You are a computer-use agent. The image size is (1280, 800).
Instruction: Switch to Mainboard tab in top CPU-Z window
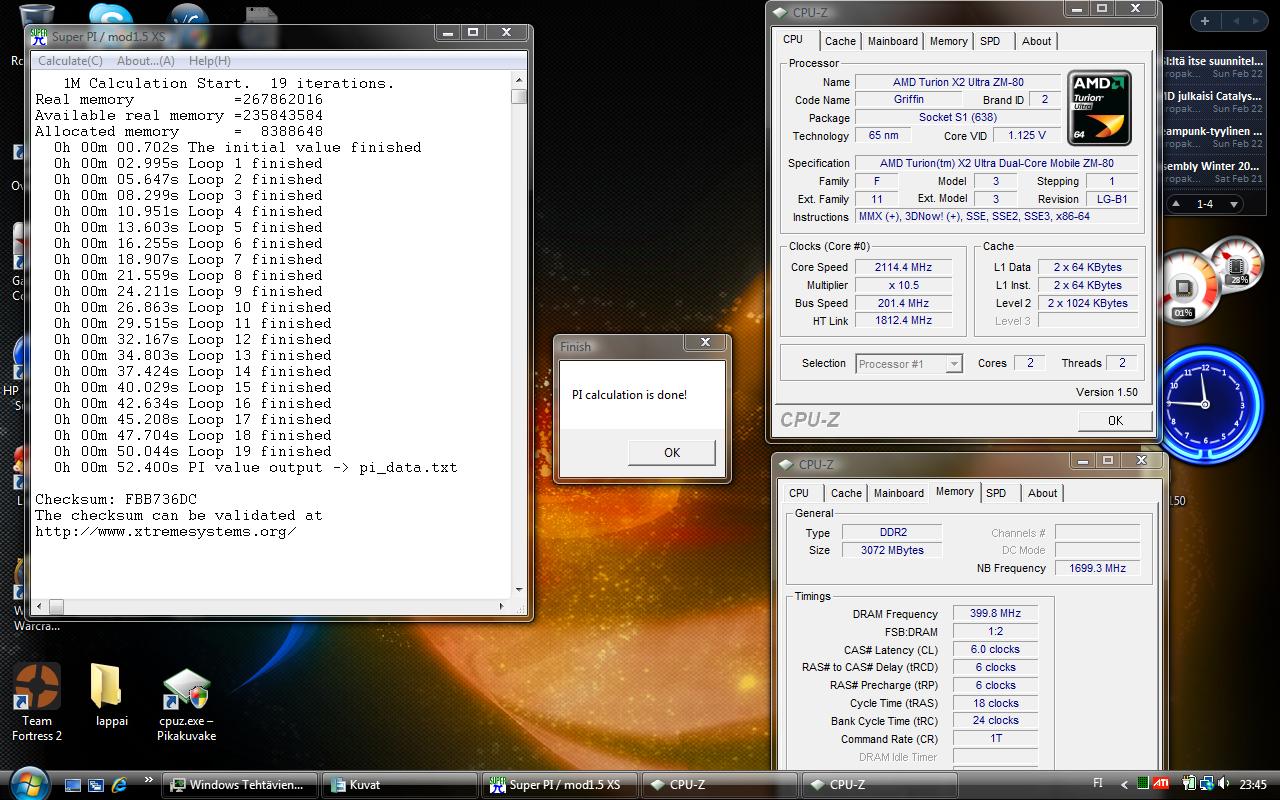pos(893,41)
